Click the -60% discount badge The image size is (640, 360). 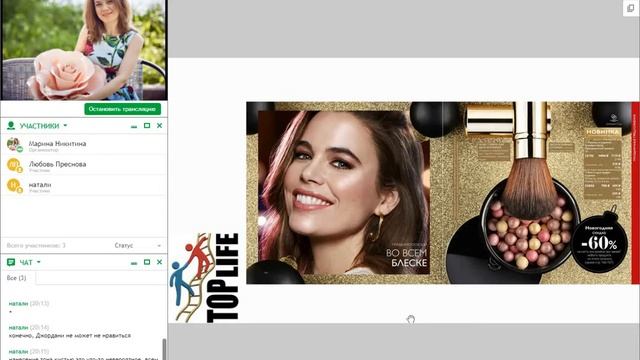[599, 243]
